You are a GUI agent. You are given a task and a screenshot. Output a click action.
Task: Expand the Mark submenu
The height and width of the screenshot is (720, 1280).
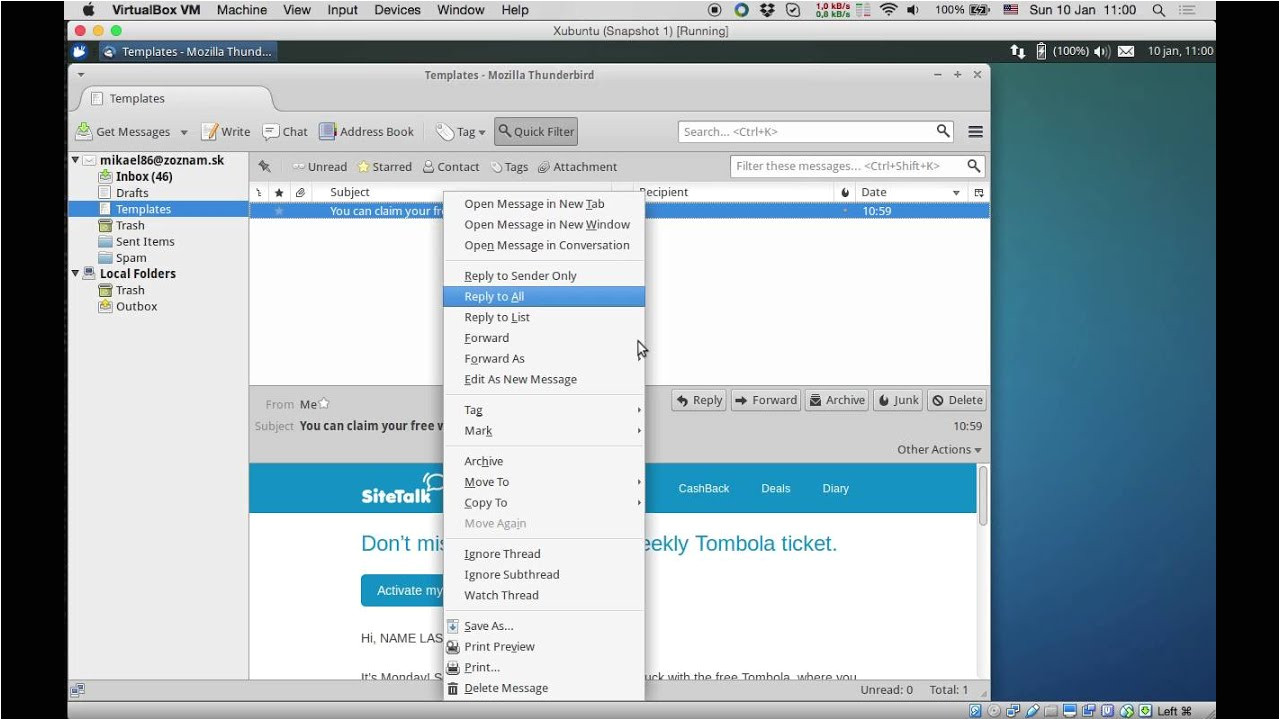coord(544,431)
